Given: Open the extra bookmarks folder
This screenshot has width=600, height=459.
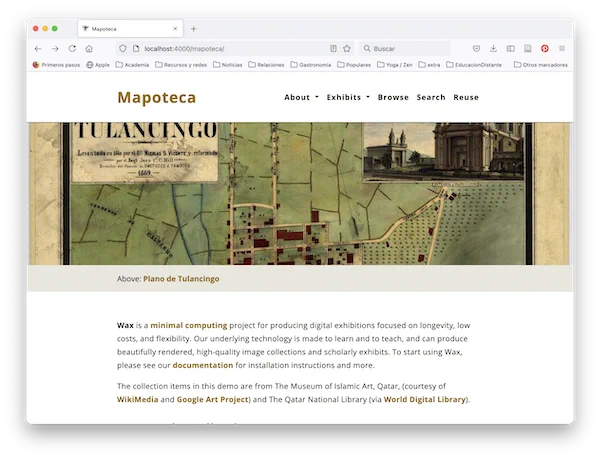Looking at the screenshot, I should coord(429,65).
